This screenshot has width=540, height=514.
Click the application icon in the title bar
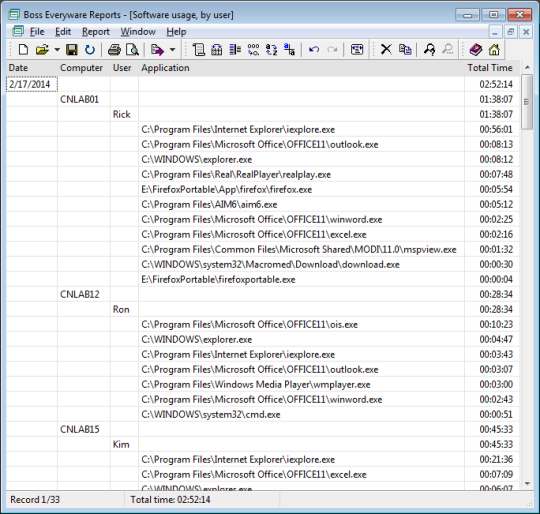click(x=14, y=15)
